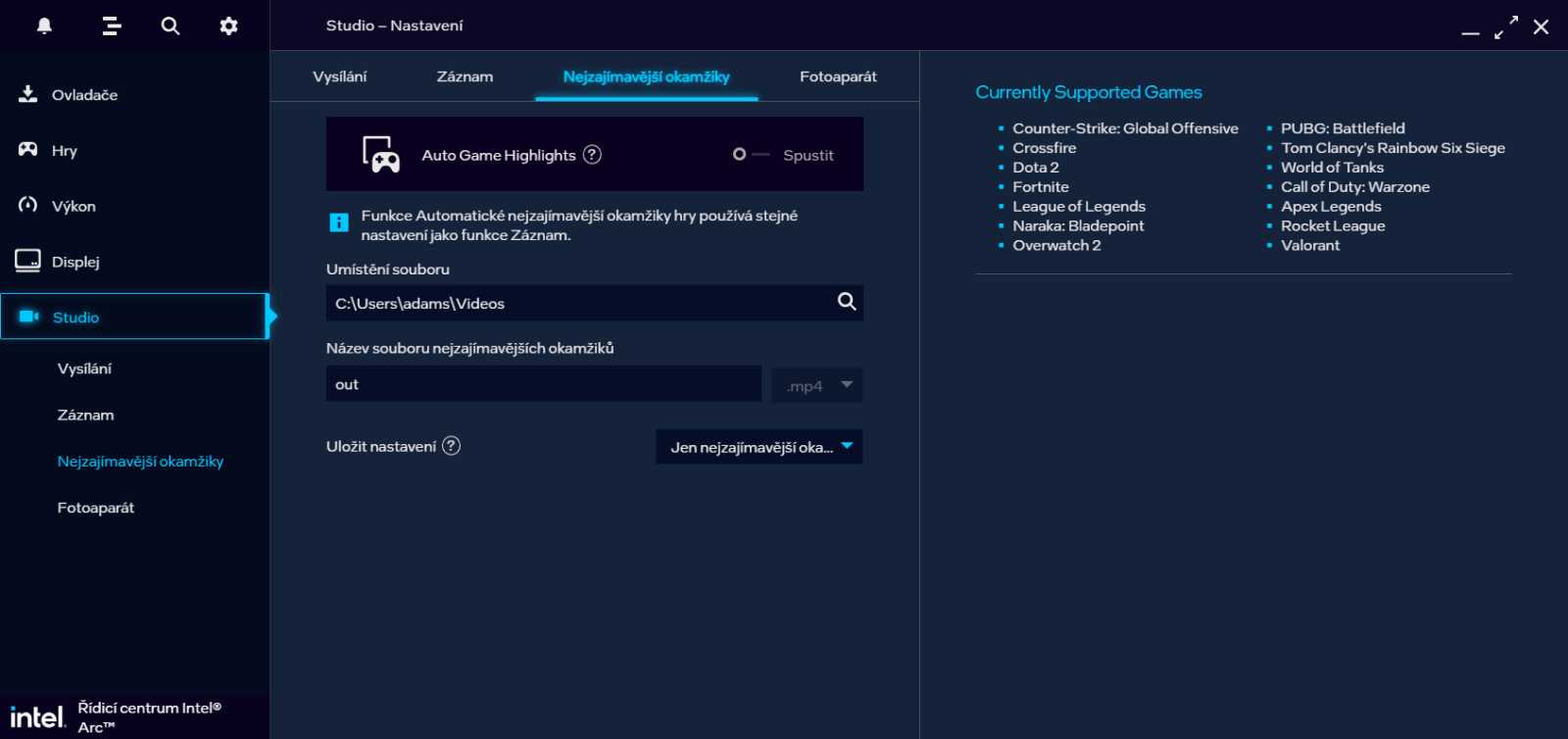Click Fortnite in supported games
This screenshot has height=739, width=1568.
click(1041, 187)
